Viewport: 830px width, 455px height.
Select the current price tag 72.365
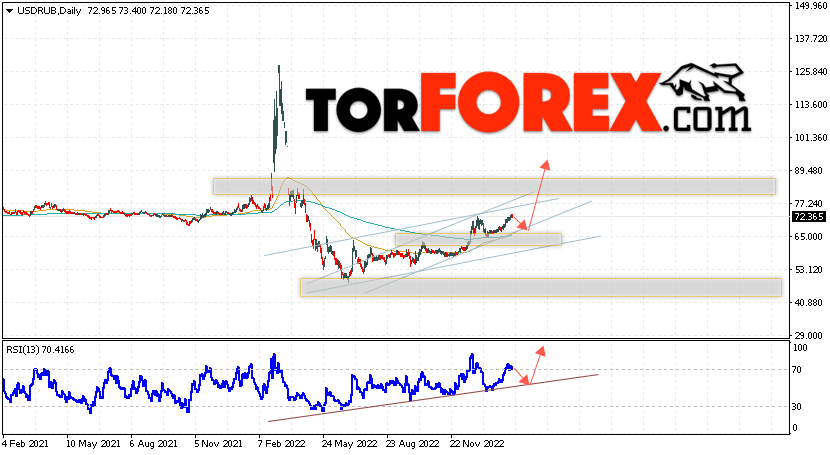(x=808, y=217)
